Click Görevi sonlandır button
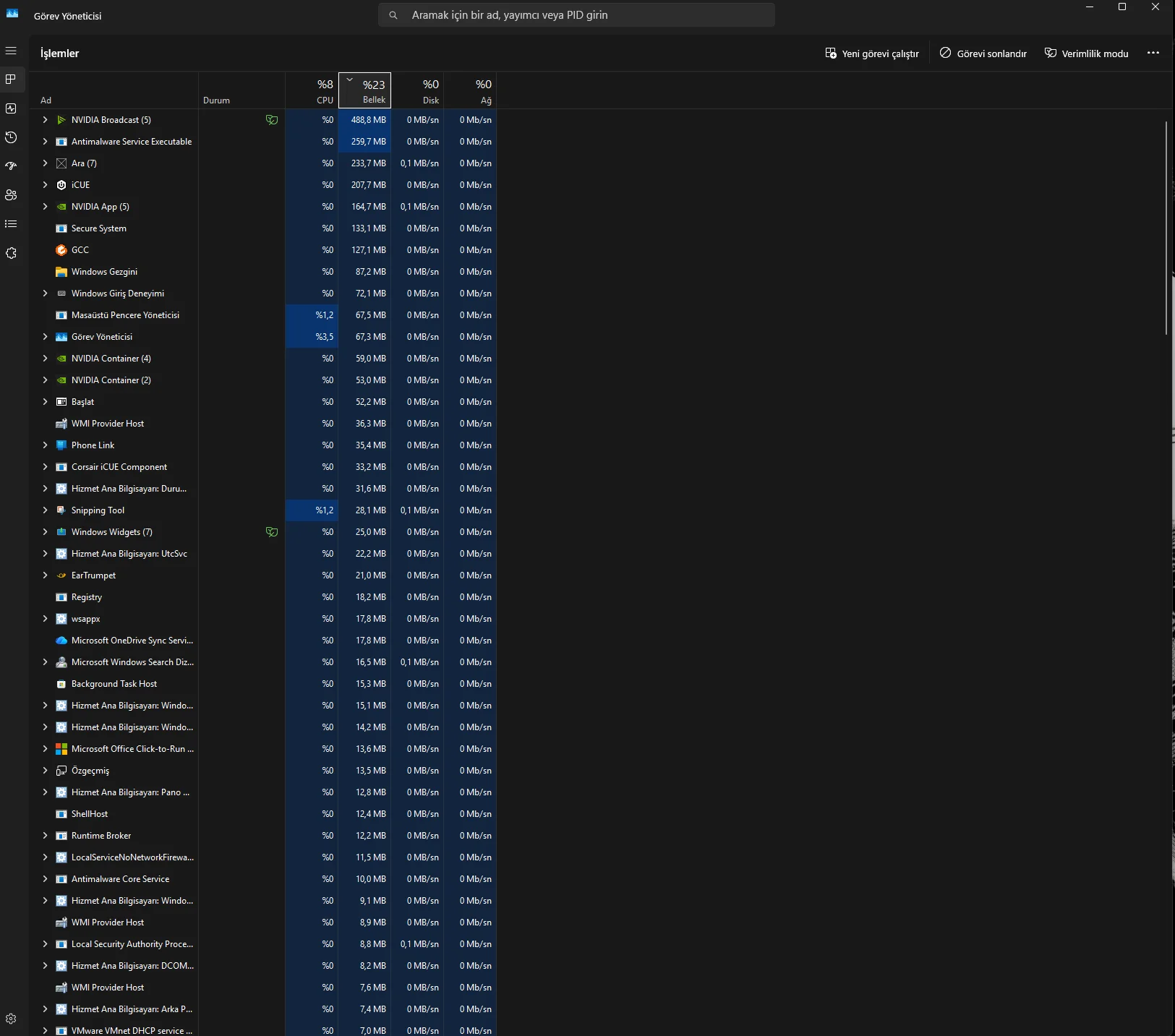 [x=983, y=53]
